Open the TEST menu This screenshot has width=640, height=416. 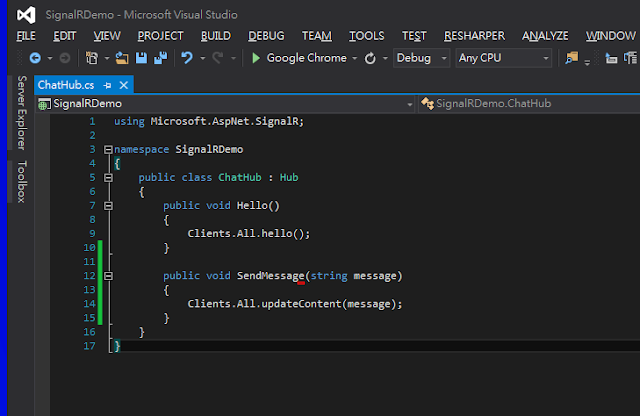pos(414,36)
